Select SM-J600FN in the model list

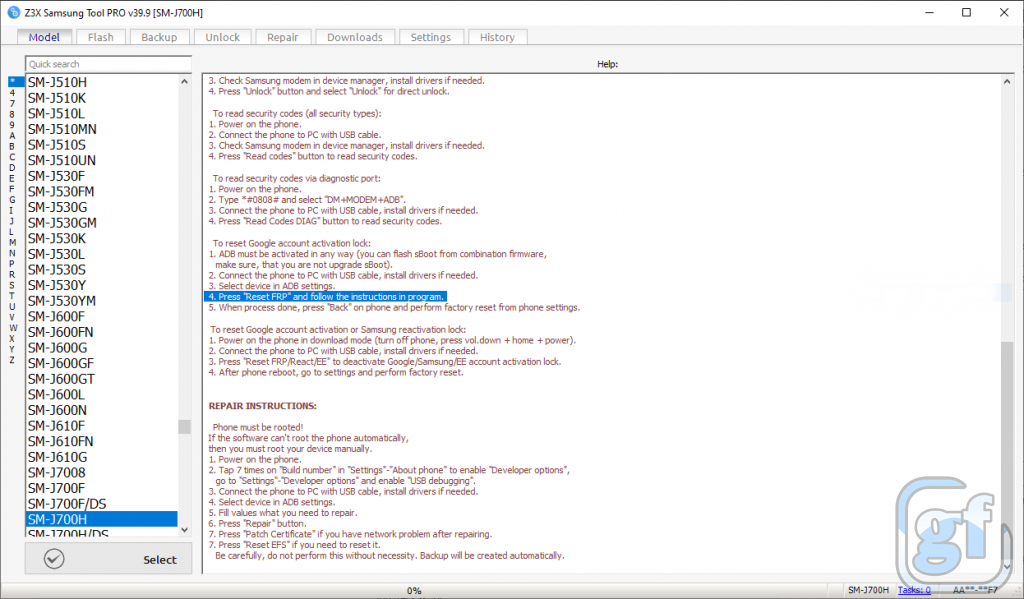[x=101, y=332]
